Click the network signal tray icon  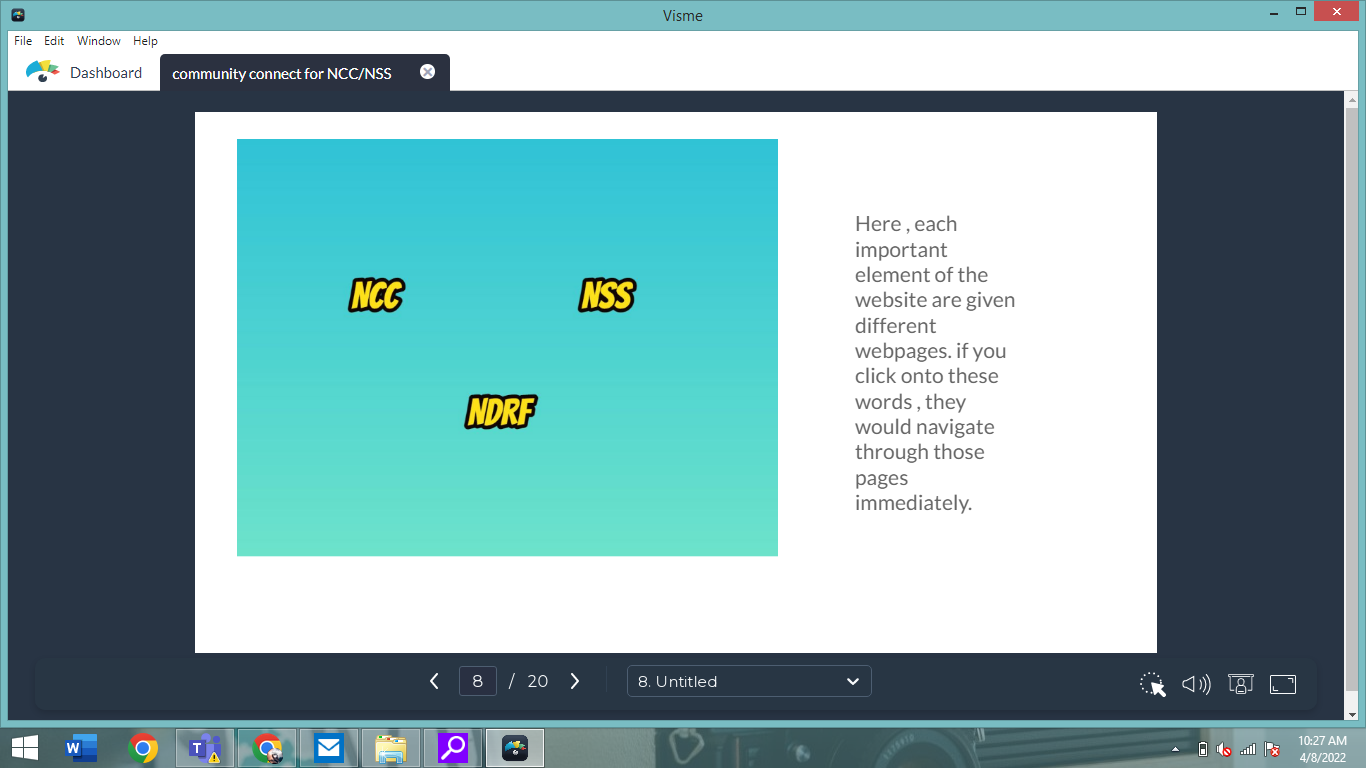[x=1248, y=749]
